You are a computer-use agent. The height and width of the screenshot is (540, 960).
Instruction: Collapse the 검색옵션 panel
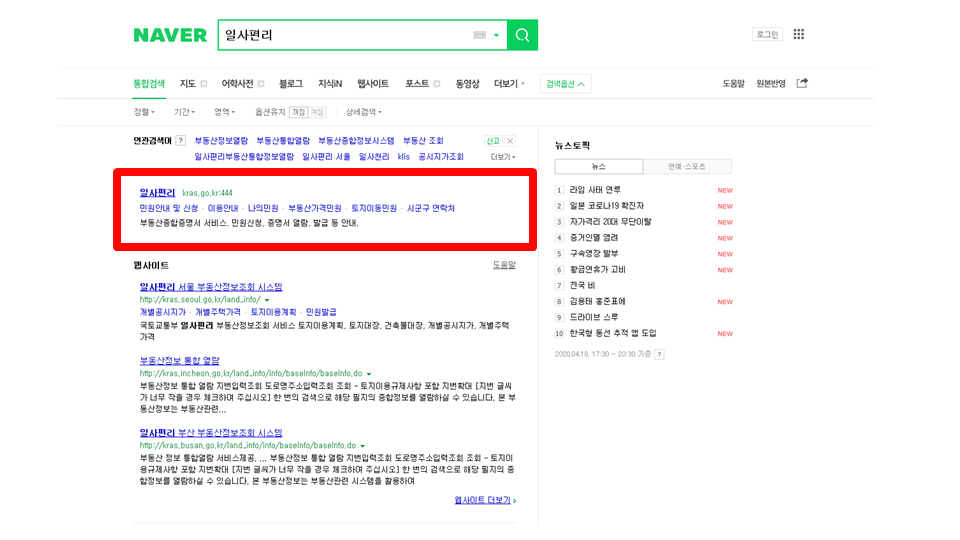(x=565, y=84)
